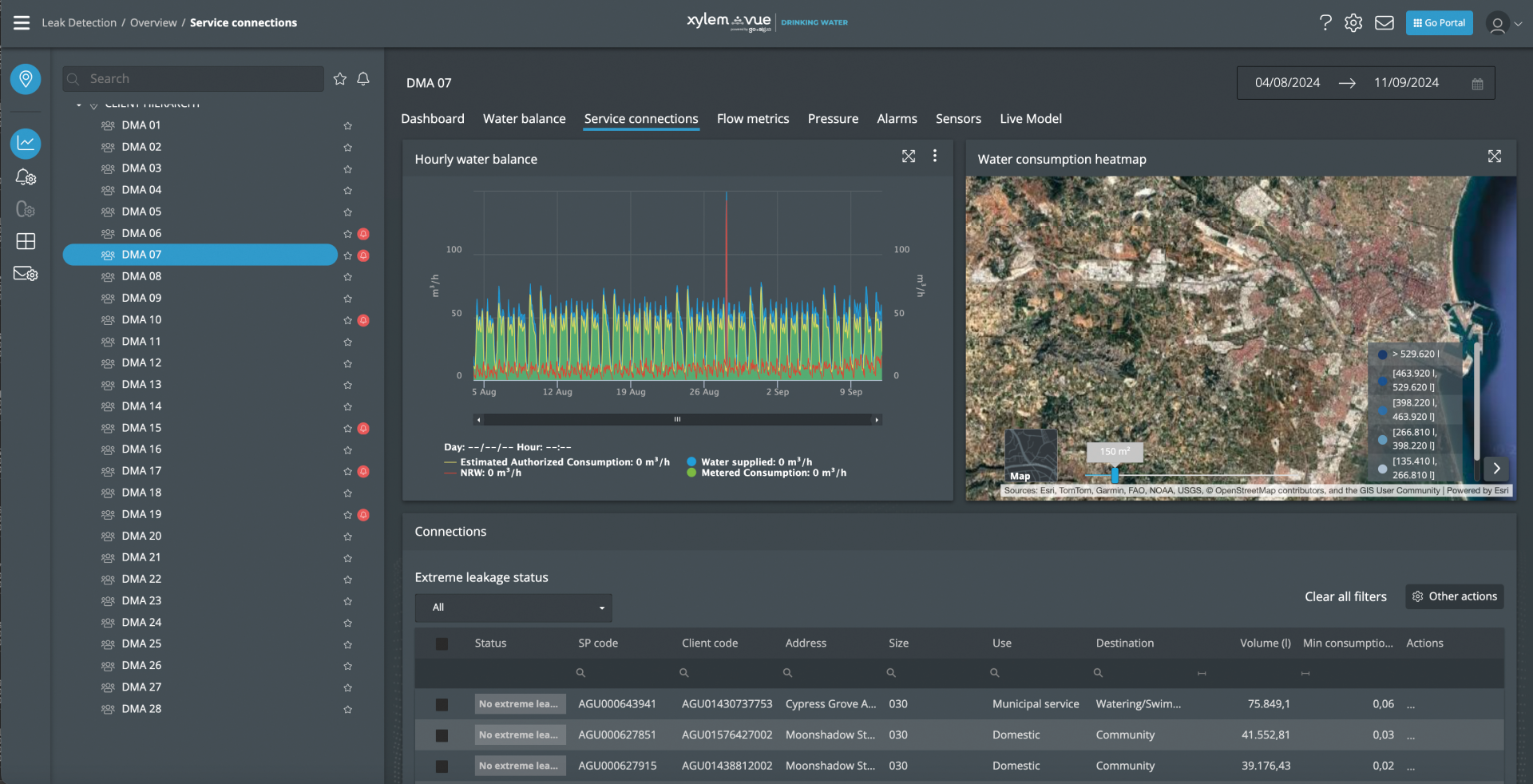Viewport: 1533px width, 784px height.
Task: Open the notifications bell beside search
Action: [x=363, y=79]
